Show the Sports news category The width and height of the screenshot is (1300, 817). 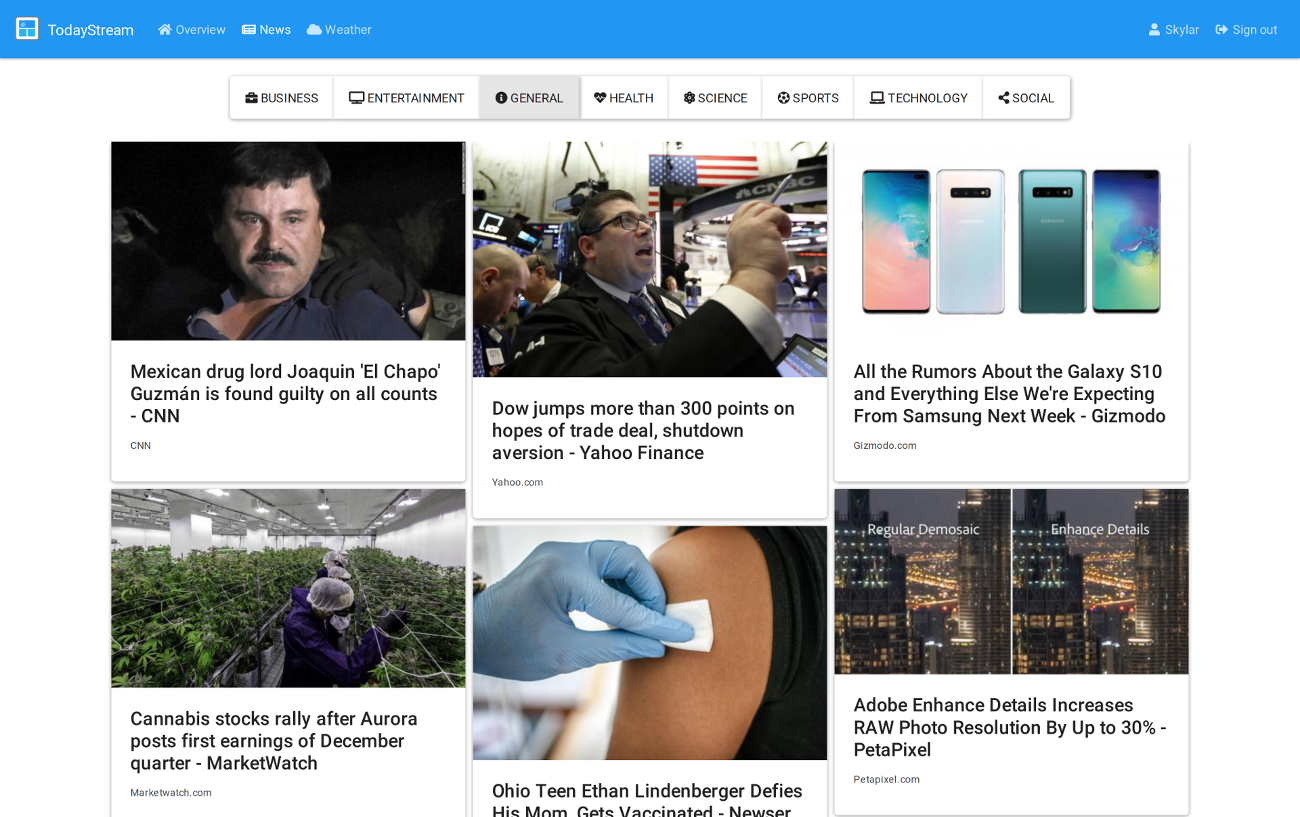(808, 98)
